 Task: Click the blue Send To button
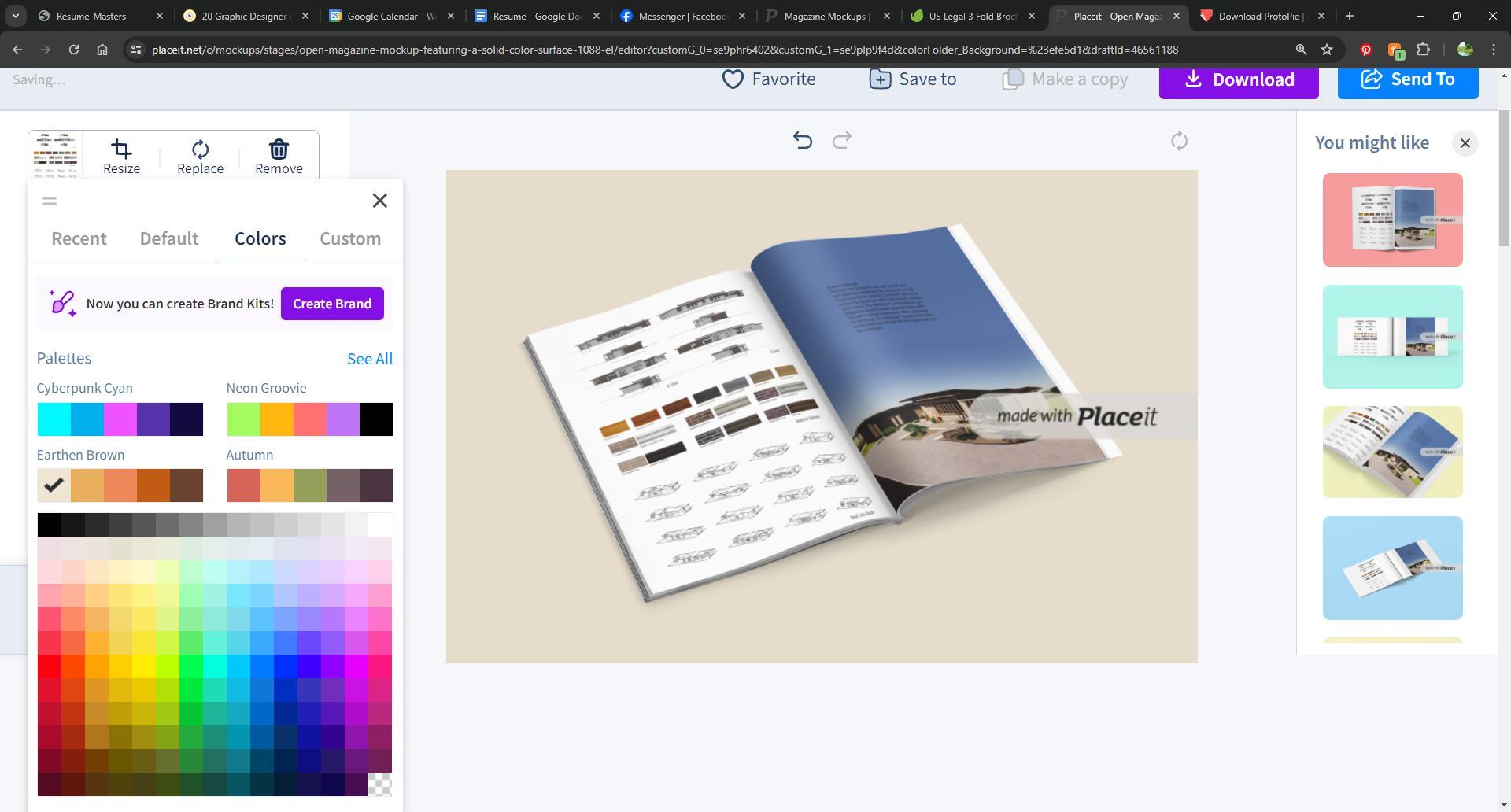tap(1408, 79)
